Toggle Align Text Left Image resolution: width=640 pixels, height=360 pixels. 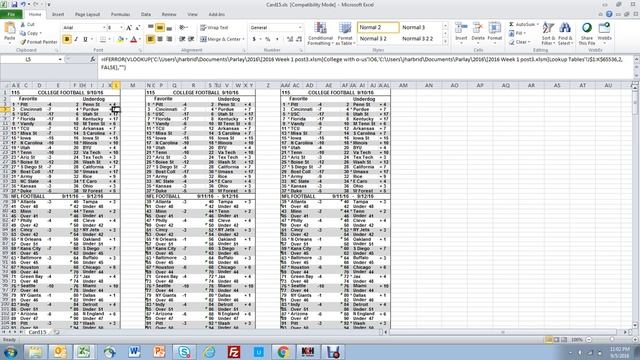tap(151, 39)
